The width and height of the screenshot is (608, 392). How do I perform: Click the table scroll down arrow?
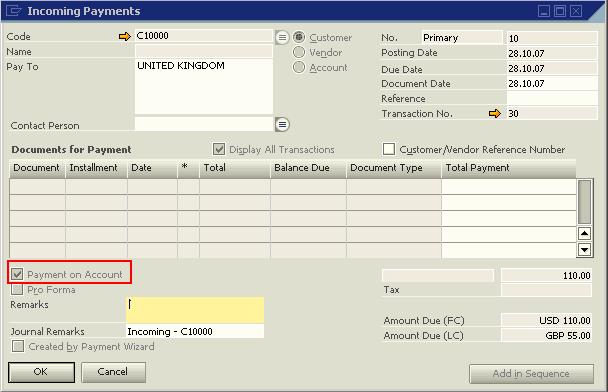(584, 249)
